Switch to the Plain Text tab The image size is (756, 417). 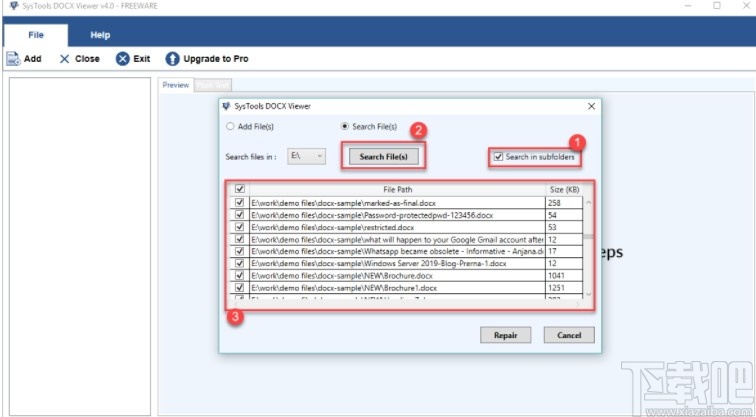click(213, 85)
